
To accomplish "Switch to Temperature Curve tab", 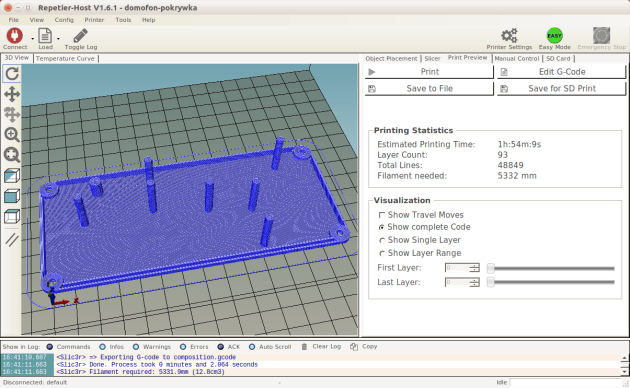I will [65, 59].
